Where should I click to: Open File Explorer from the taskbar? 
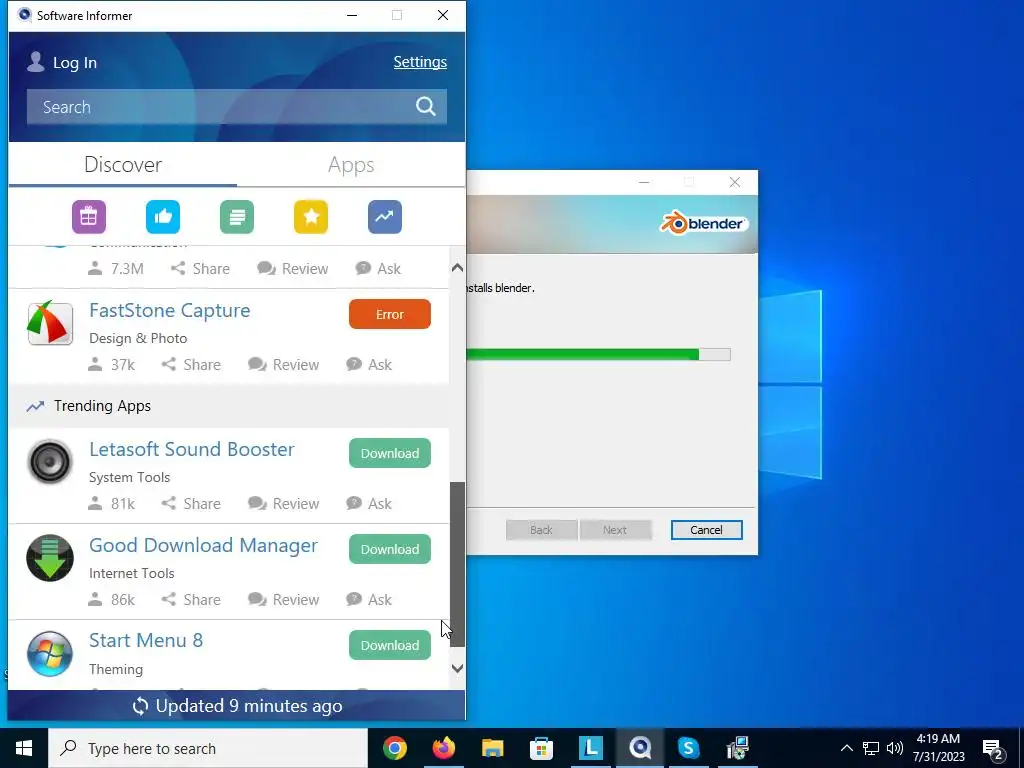point(492,748)
